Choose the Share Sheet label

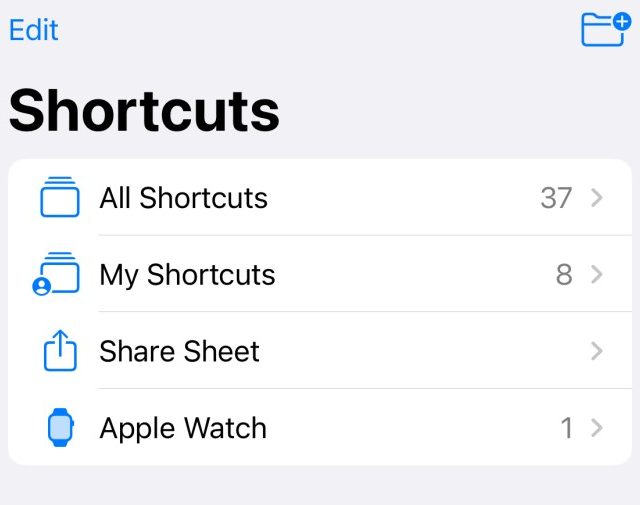click(179, 352)
